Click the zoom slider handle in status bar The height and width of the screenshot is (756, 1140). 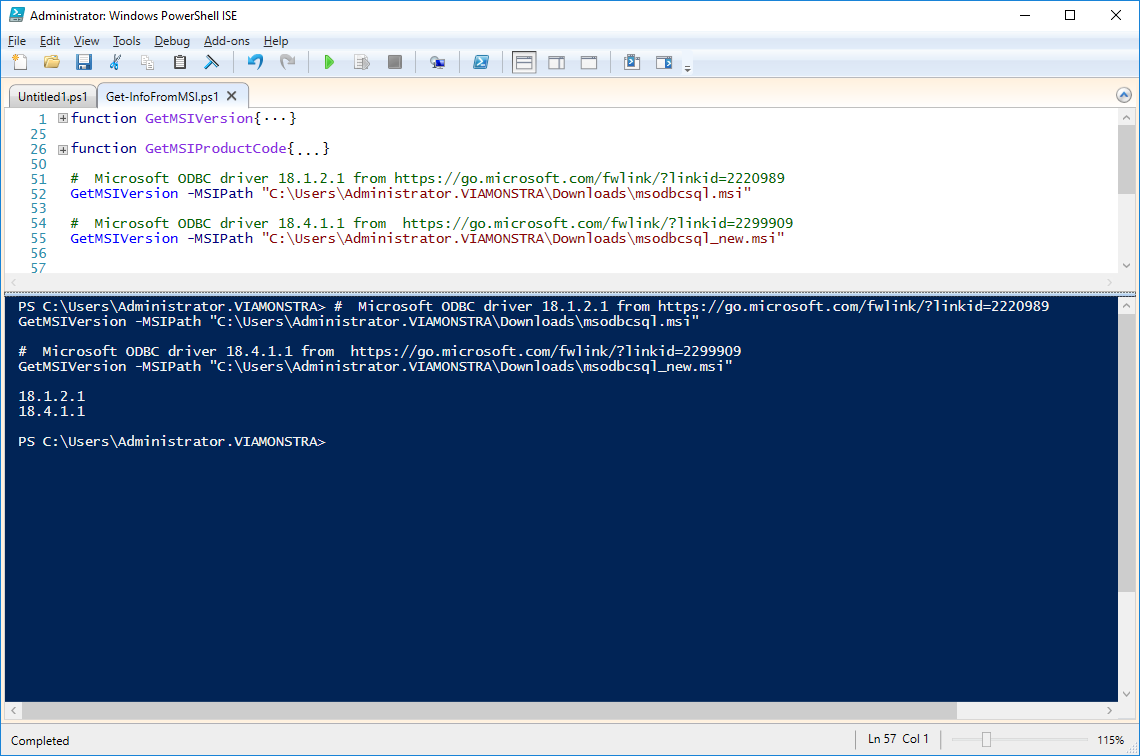coord(986,739)
